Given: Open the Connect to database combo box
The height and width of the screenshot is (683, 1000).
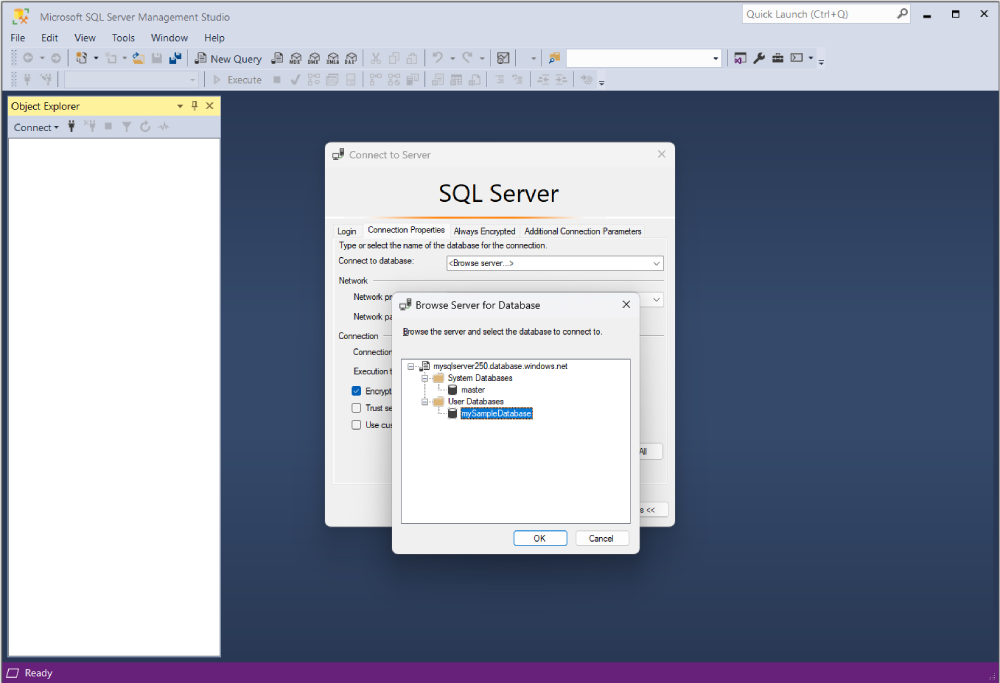Looking at the screenshot, I should pyautogui.click(x=555, y=263).
